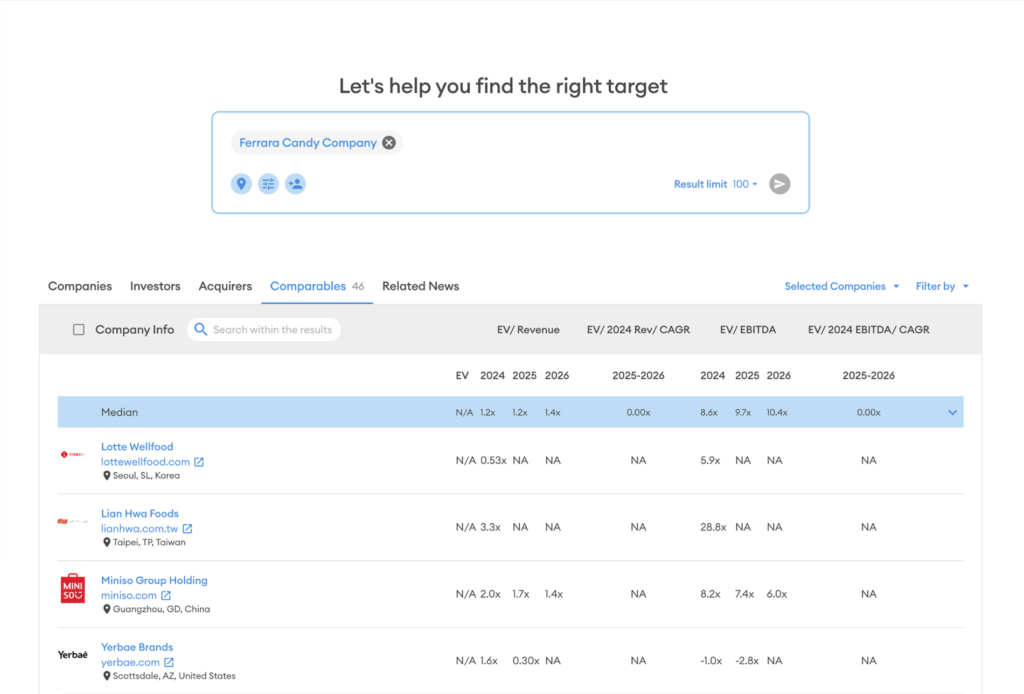Open the advanced filters sliders icon
This screenshot has width=1024, height=694.
pos(268,184)
